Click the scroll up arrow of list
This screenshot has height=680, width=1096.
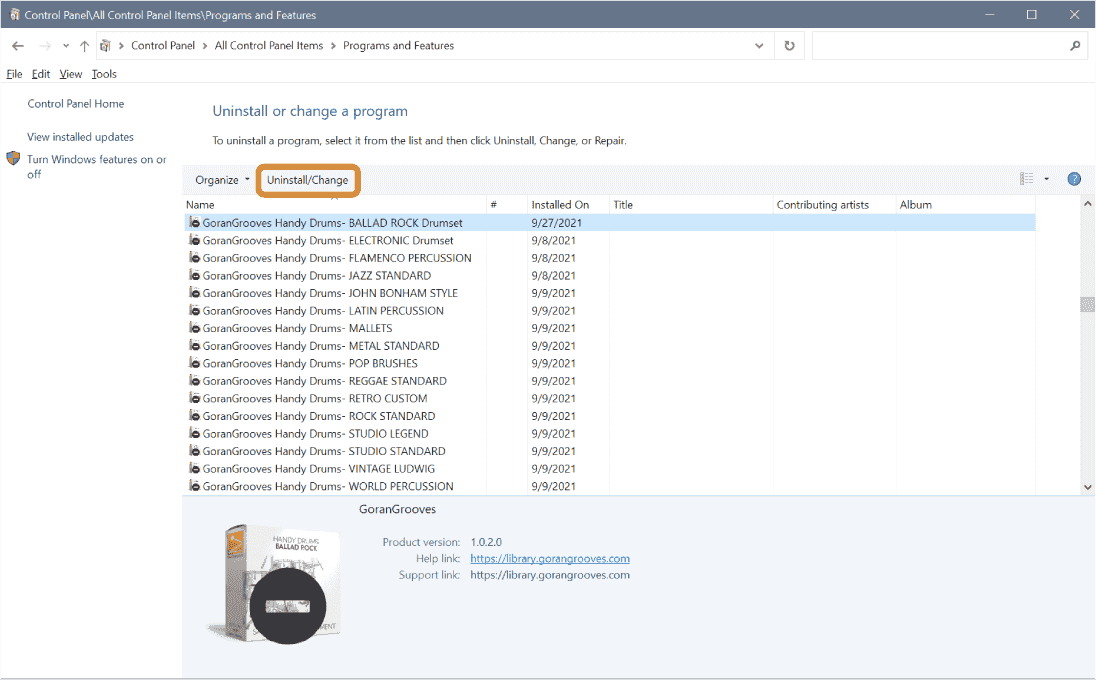pyautogui.click(x=1088, y=204)
